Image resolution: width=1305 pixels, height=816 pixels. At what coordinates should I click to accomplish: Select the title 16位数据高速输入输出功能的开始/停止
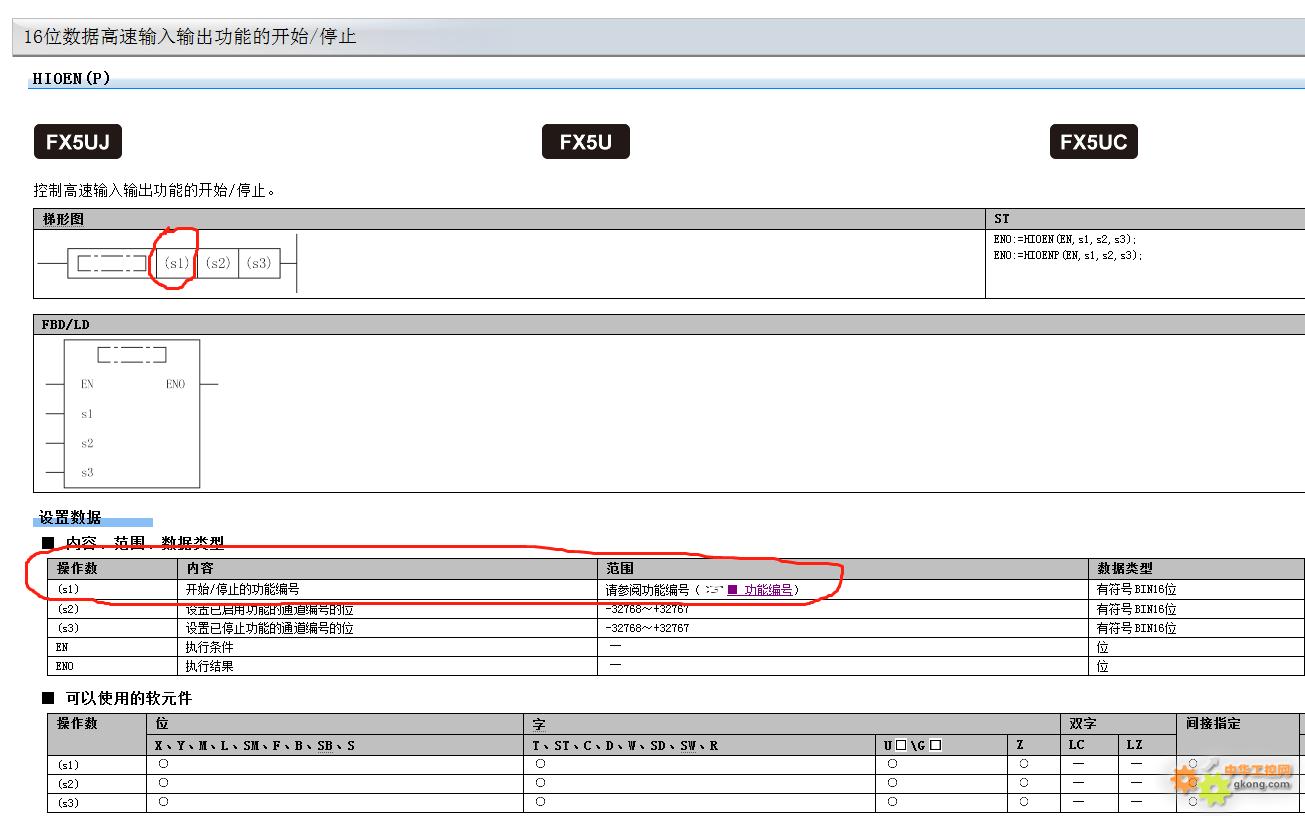[x=190, y=37]
